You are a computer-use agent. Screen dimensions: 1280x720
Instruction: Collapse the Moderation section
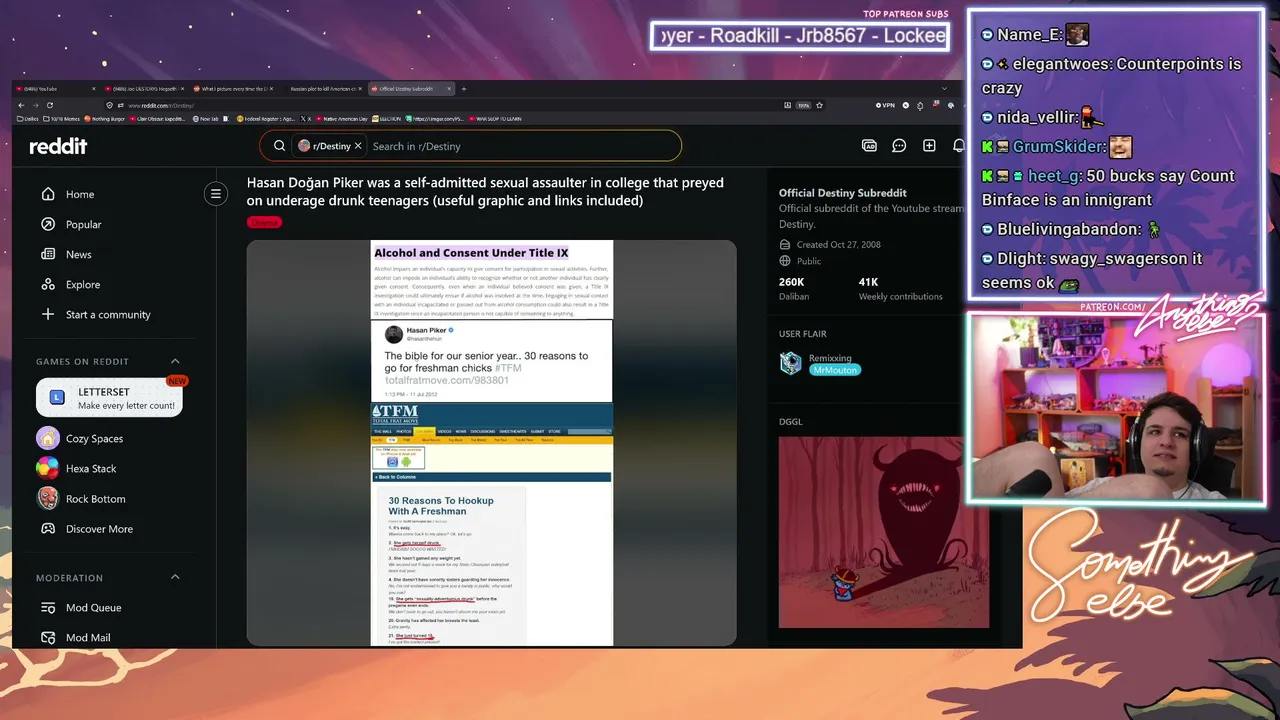175,577
